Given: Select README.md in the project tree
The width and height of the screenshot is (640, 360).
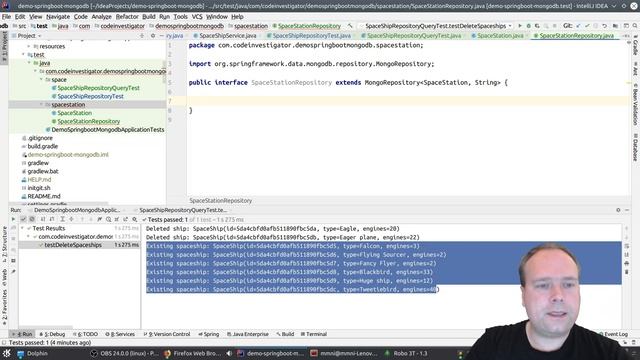Looking at the screenshot, I should click(43, 196).
